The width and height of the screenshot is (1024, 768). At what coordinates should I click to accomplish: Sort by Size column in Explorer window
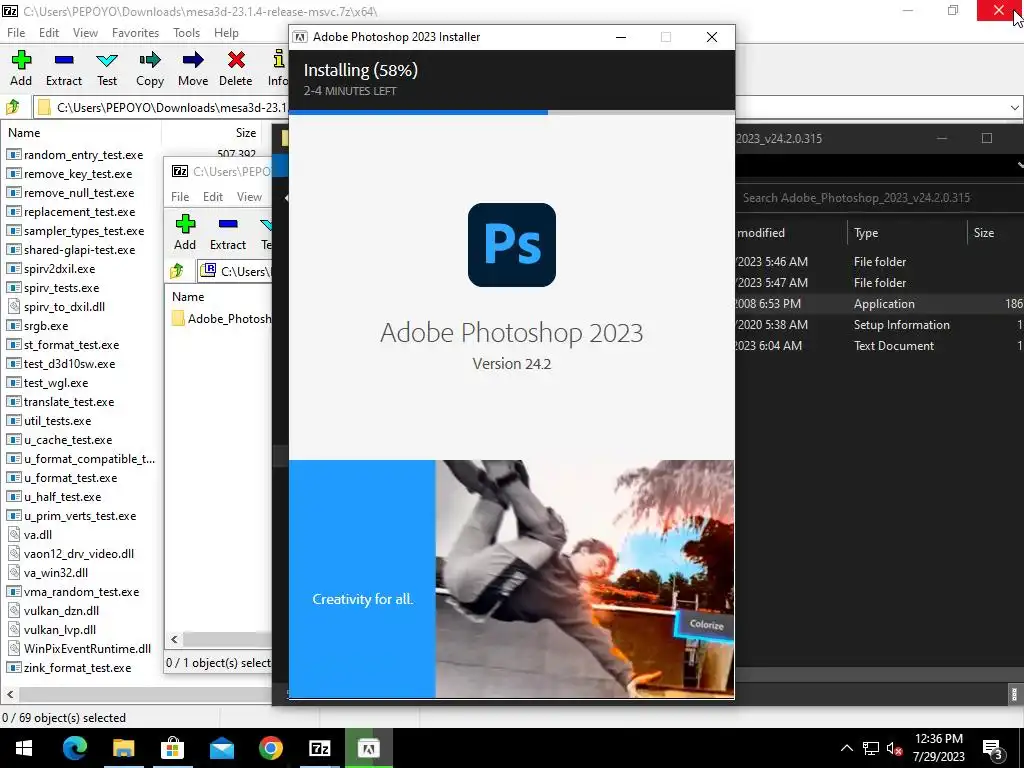click(x=995, y=232)
